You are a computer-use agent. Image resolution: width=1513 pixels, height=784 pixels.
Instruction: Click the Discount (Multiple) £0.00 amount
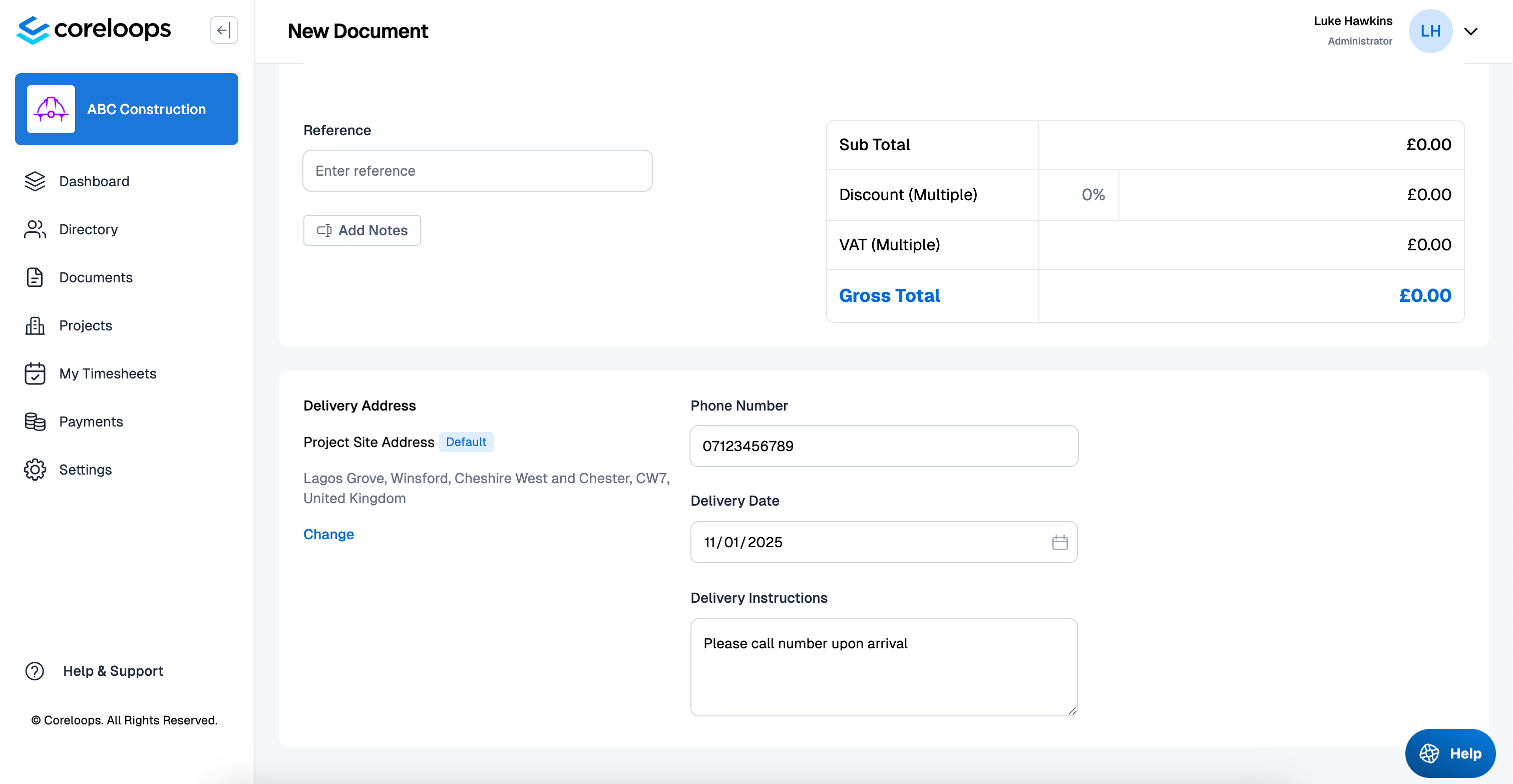point(1429,195)
